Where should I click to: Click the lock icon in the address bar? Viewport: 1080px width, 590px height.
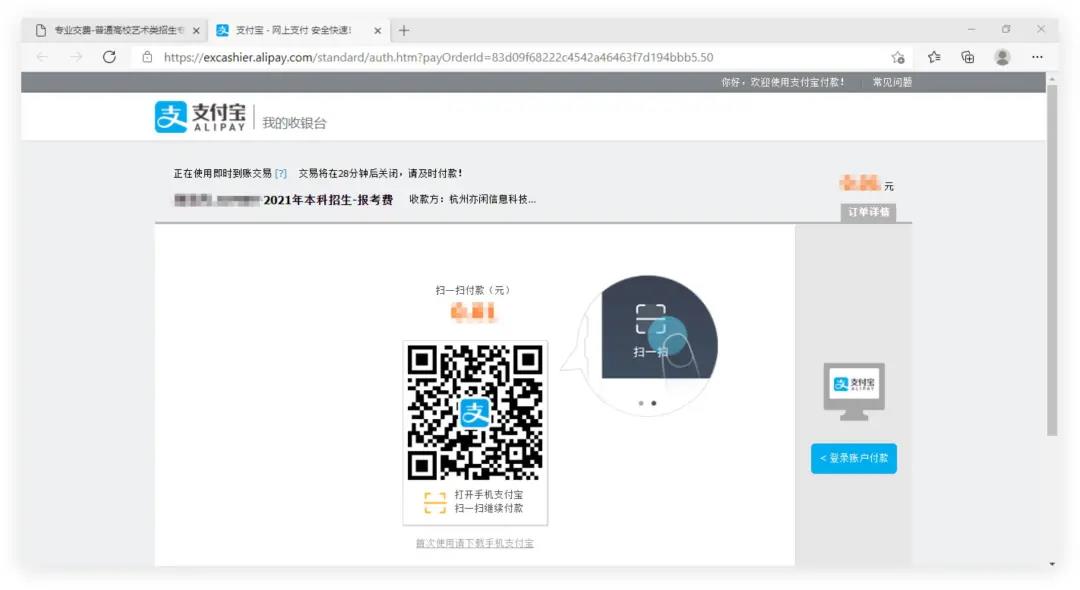coord(147,57)
